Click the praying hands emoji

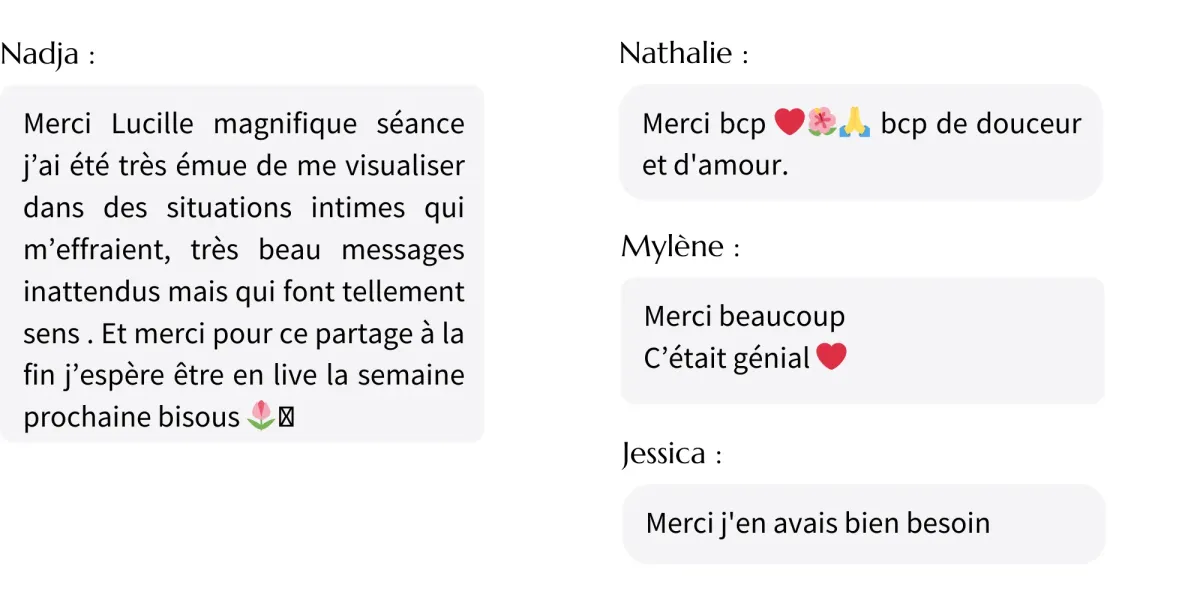[855, 123]
